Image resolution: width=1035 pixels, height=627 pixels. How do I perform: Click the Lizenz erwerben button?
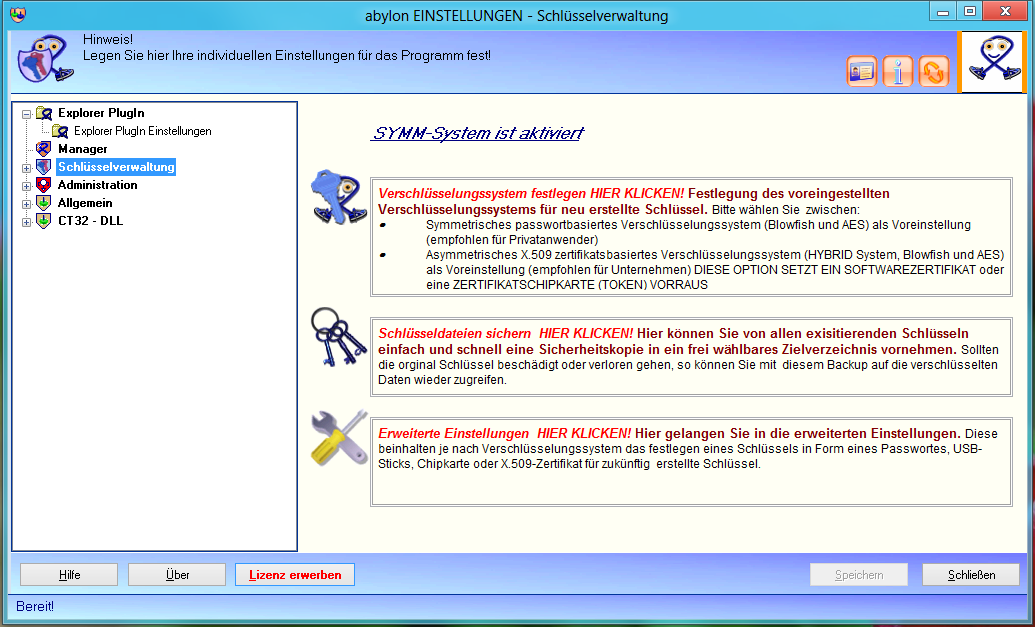coord(295,575)
